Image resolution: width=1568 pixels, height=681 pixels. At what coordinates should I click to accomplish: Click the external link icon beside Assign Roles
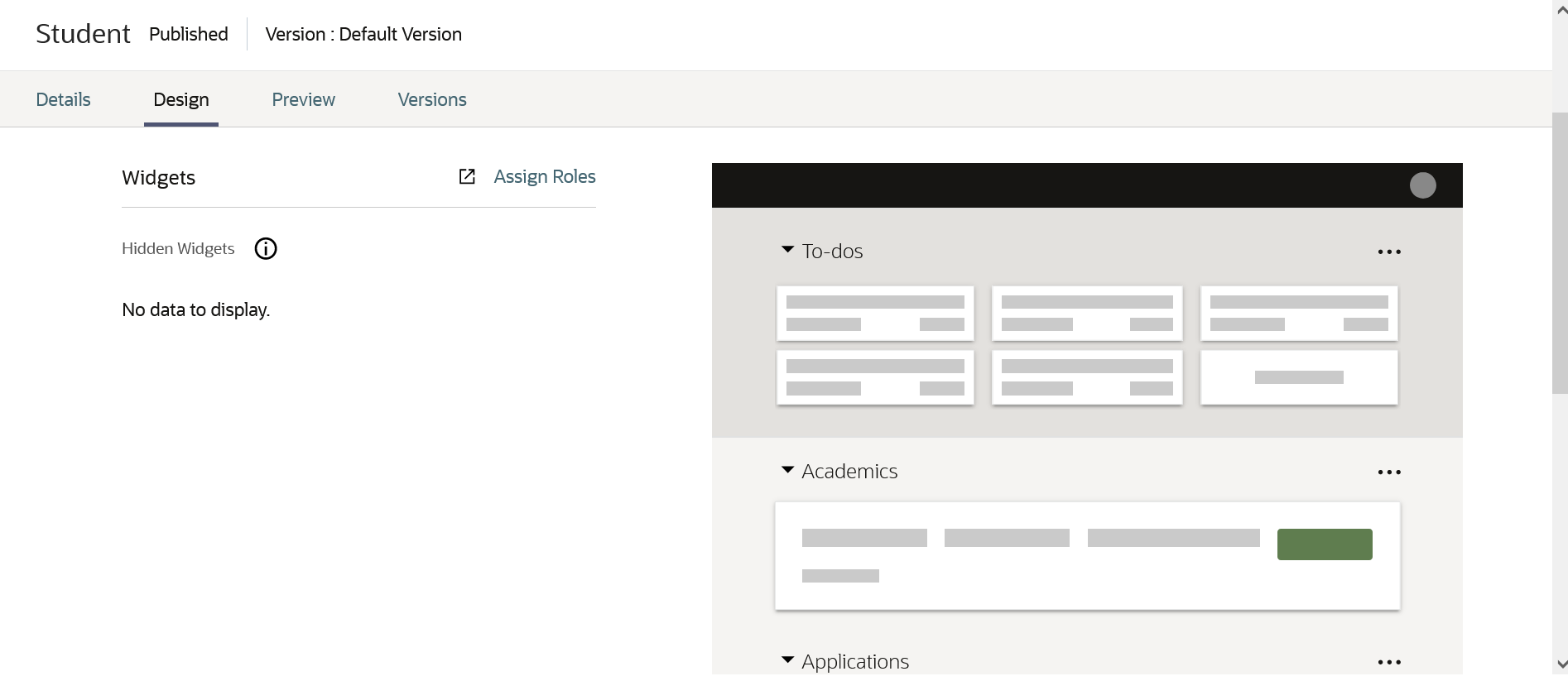tap(467, 176)
